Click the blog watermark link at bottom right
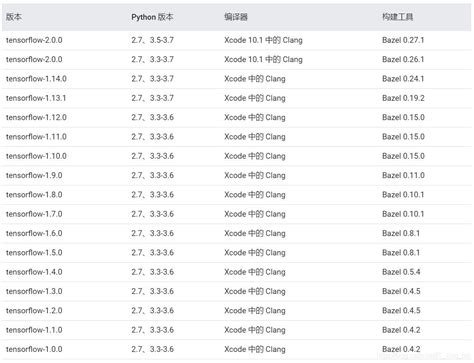This screenshot has height=363, width=474. point(425,356)
